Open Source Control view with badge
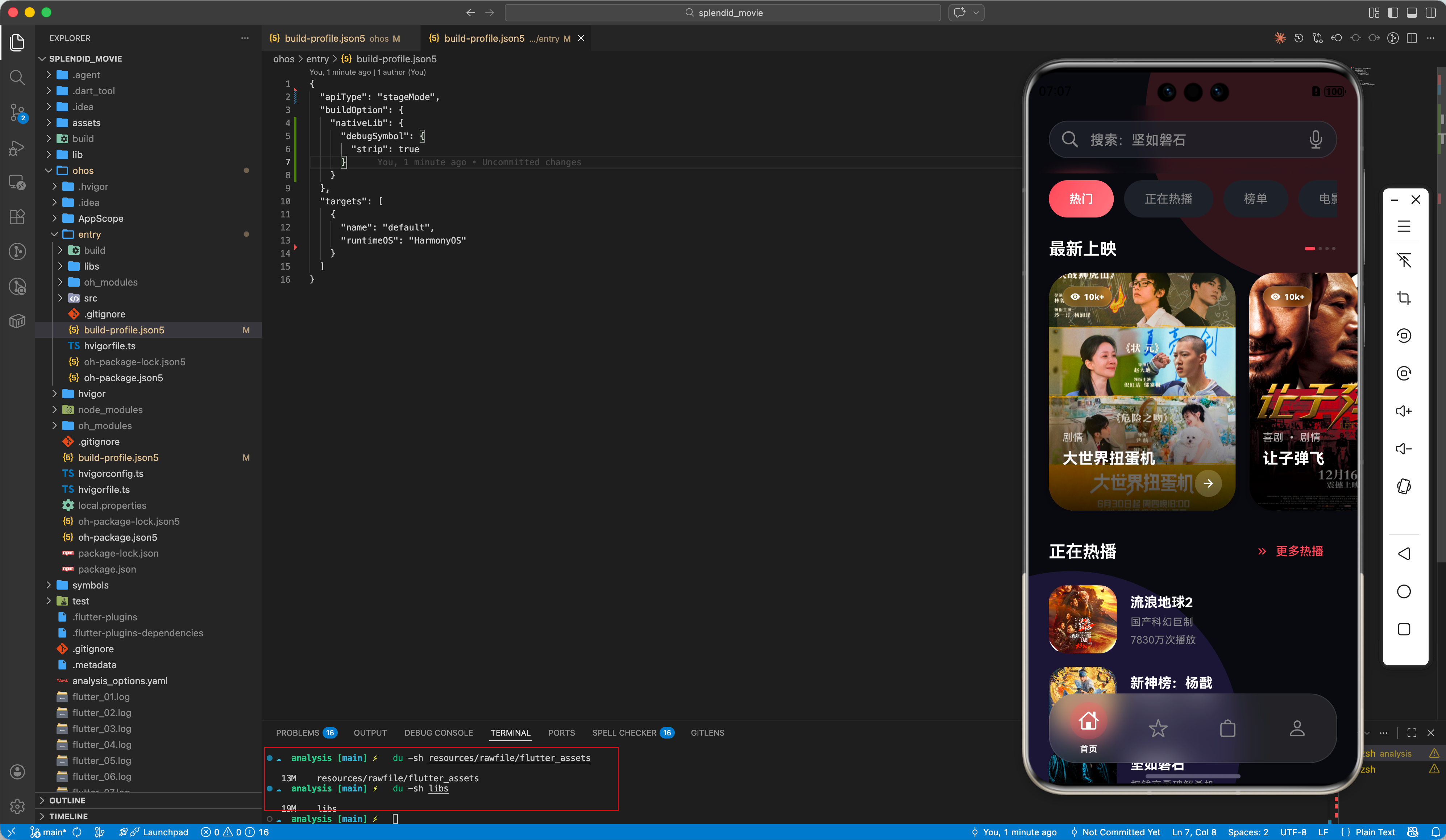Viewport: 1446px width, 840px height. tap(17, 112)
